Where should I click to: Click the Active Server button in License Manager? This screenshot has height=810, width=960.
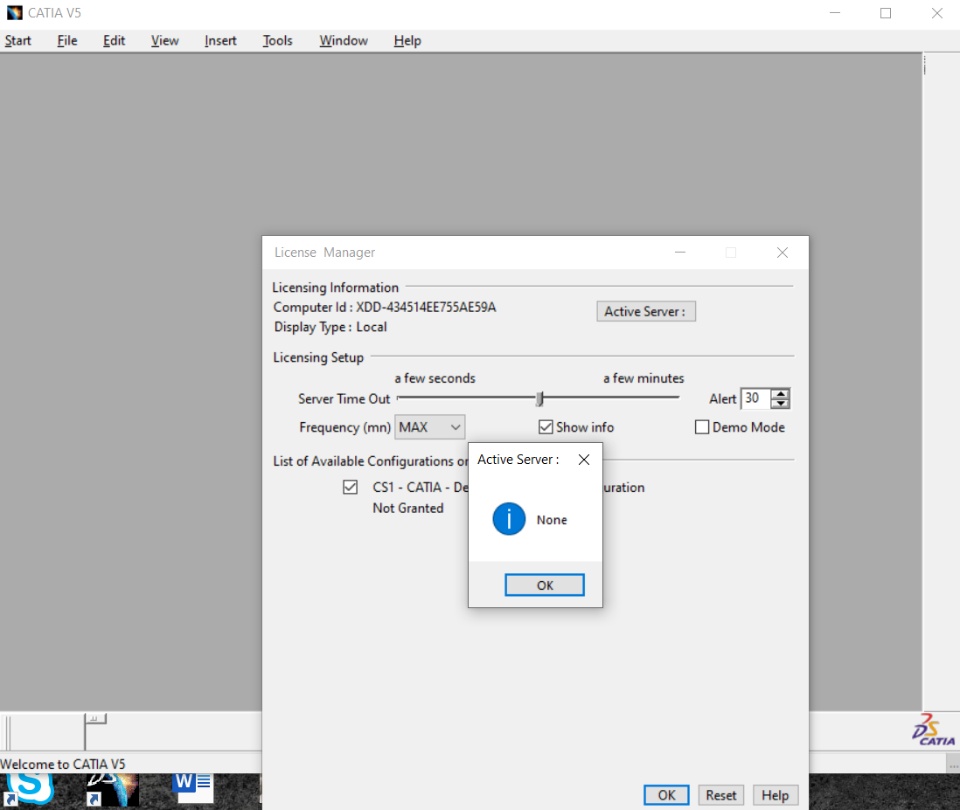[646, 311]
